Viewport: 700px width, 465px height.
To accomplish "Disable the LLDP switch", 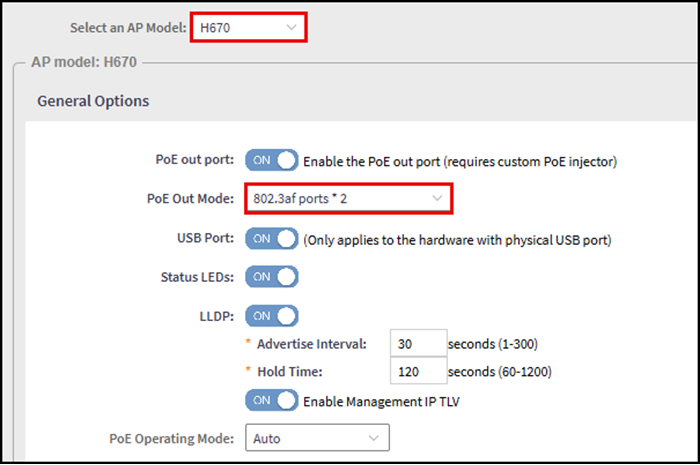I will coord(271,316).
